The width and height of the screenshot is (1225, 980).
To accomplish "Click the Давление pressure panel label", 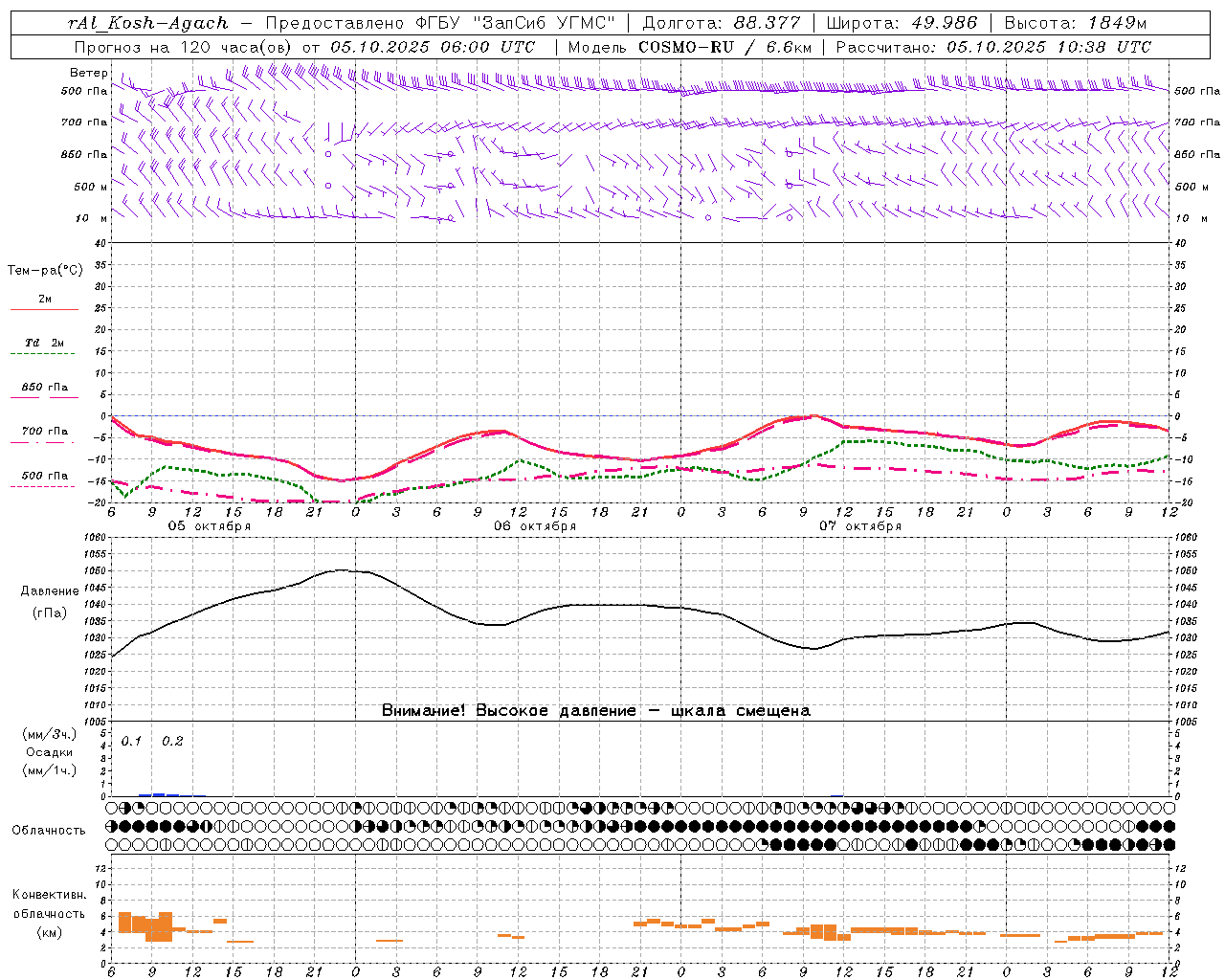I will click(x=49, y=591).
